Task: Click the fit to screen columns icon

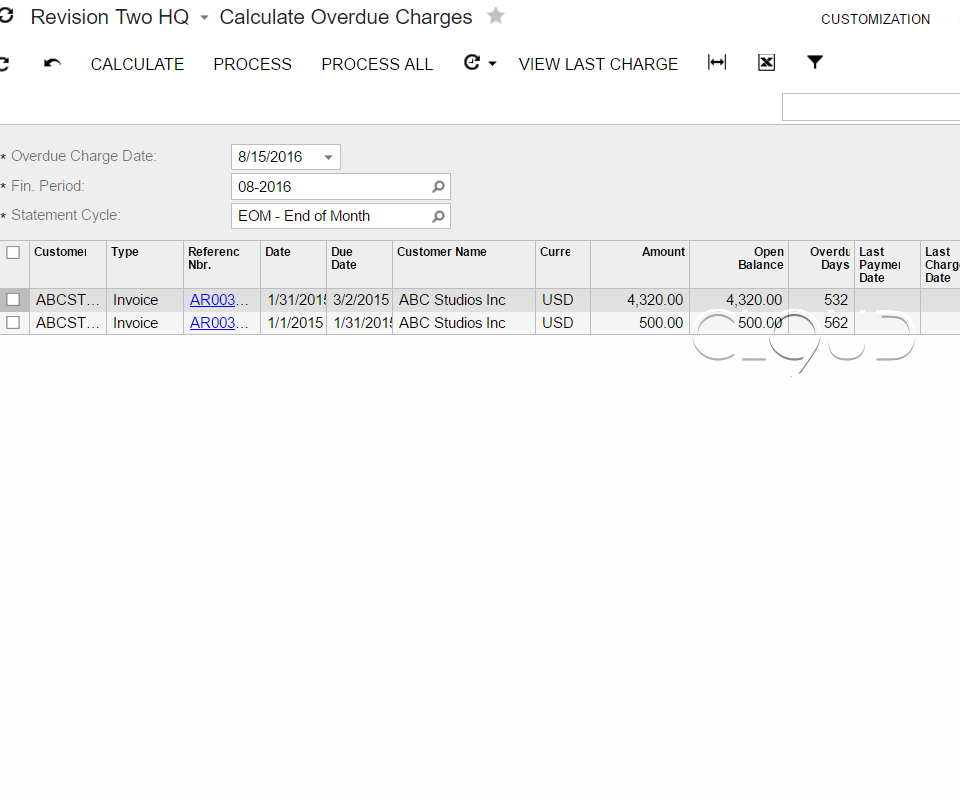Action: [716, 63]
